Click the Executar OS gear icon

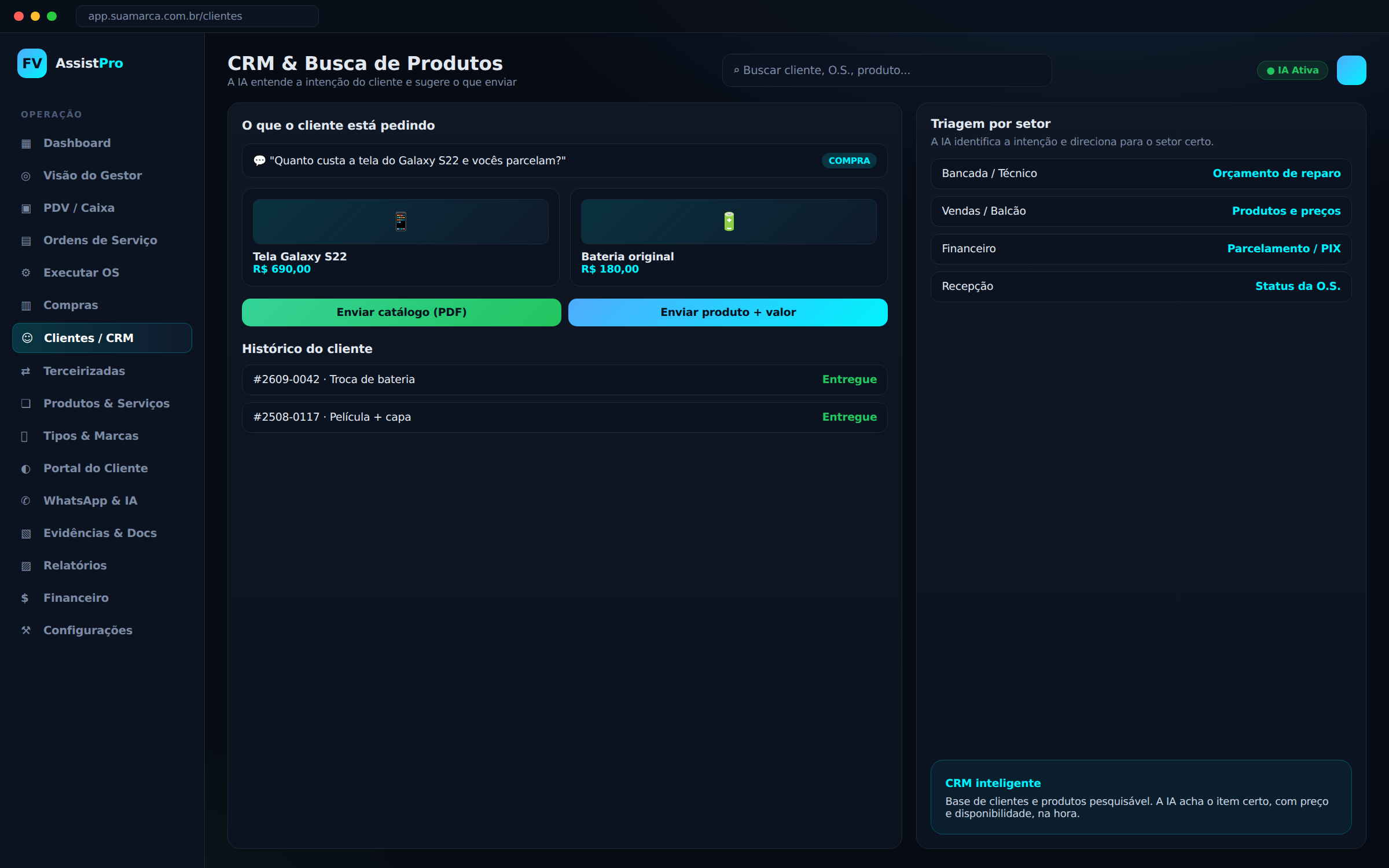pos(26,273)
